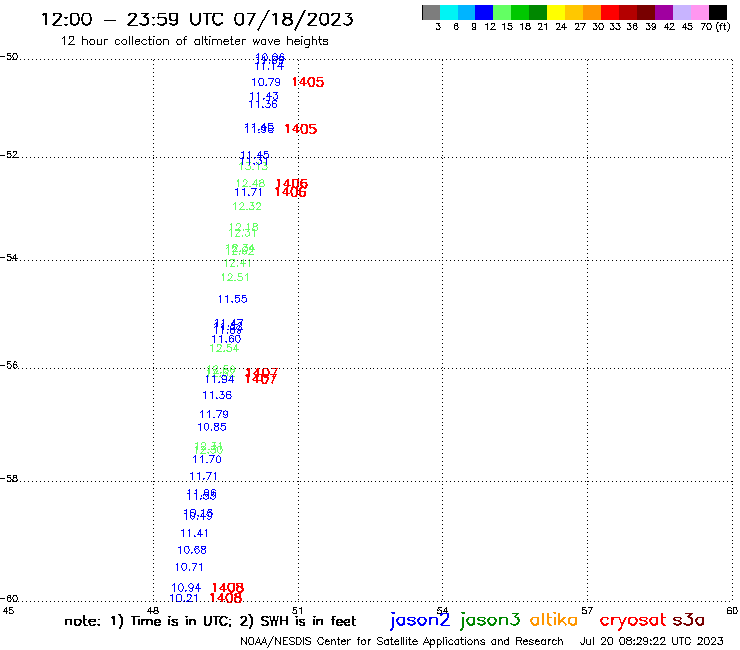
Task: Click the jason3 satellite legend label
Action: [490, 621]
